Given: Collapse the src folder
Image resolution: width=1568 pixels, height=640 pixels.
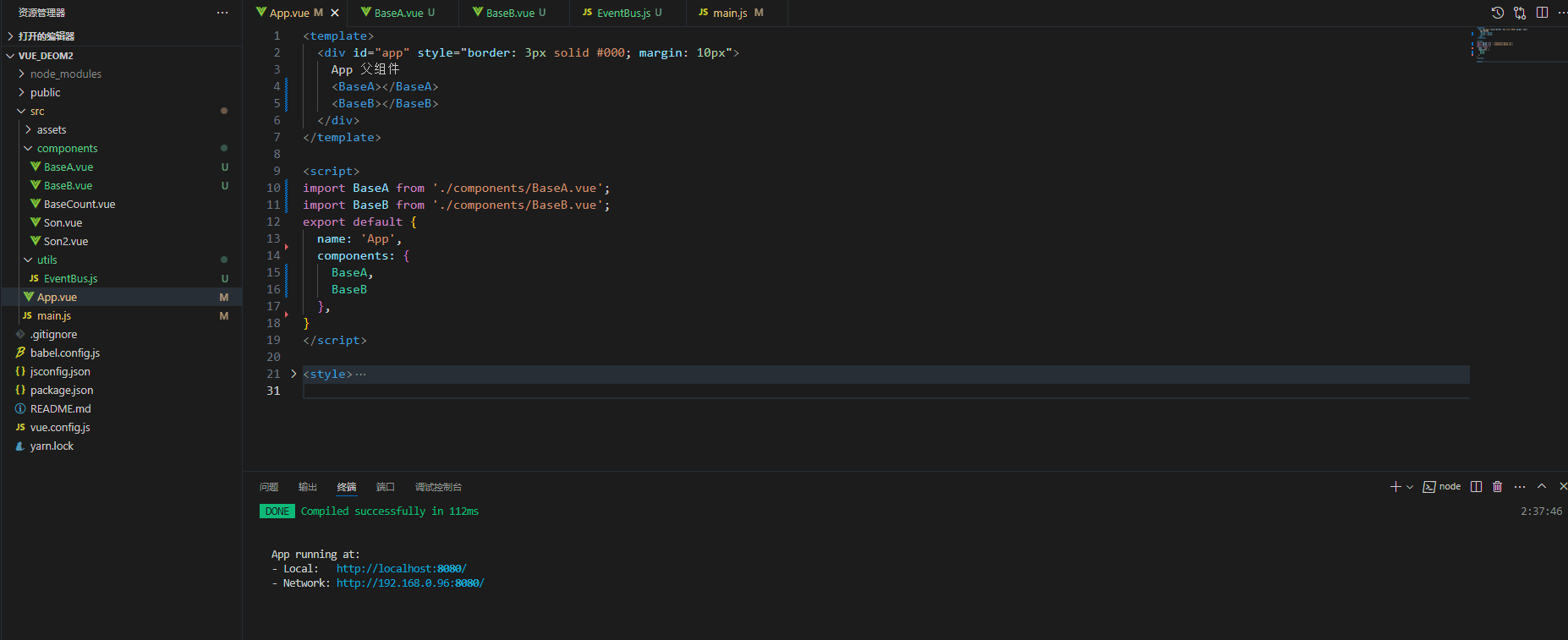Looking at the screenshot, I should (122, 112).
